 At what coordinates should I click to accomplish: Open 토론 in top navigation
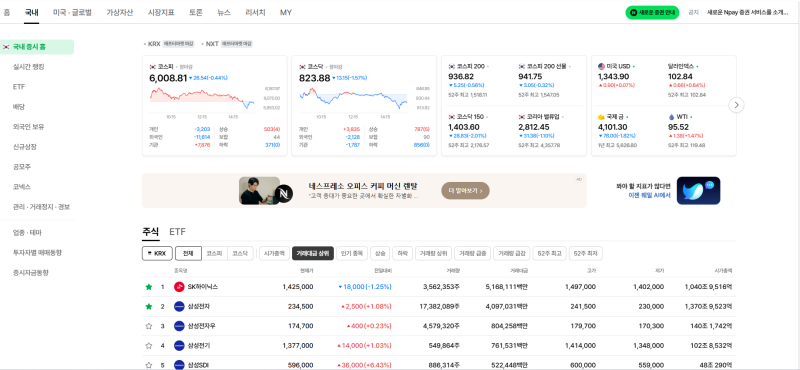coord(195,13)
